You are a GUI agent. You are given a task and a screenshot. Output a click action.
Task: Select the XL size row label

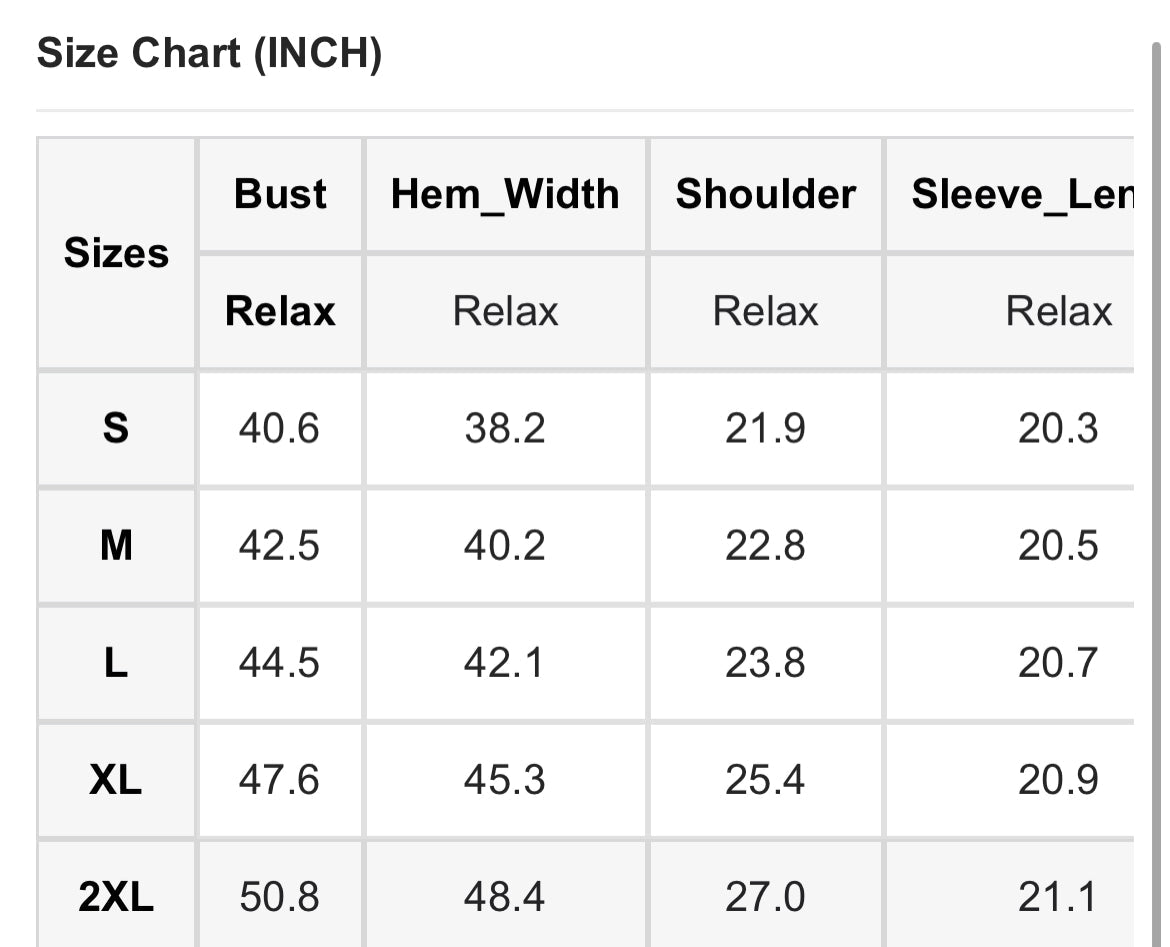[x=116, y=780]
